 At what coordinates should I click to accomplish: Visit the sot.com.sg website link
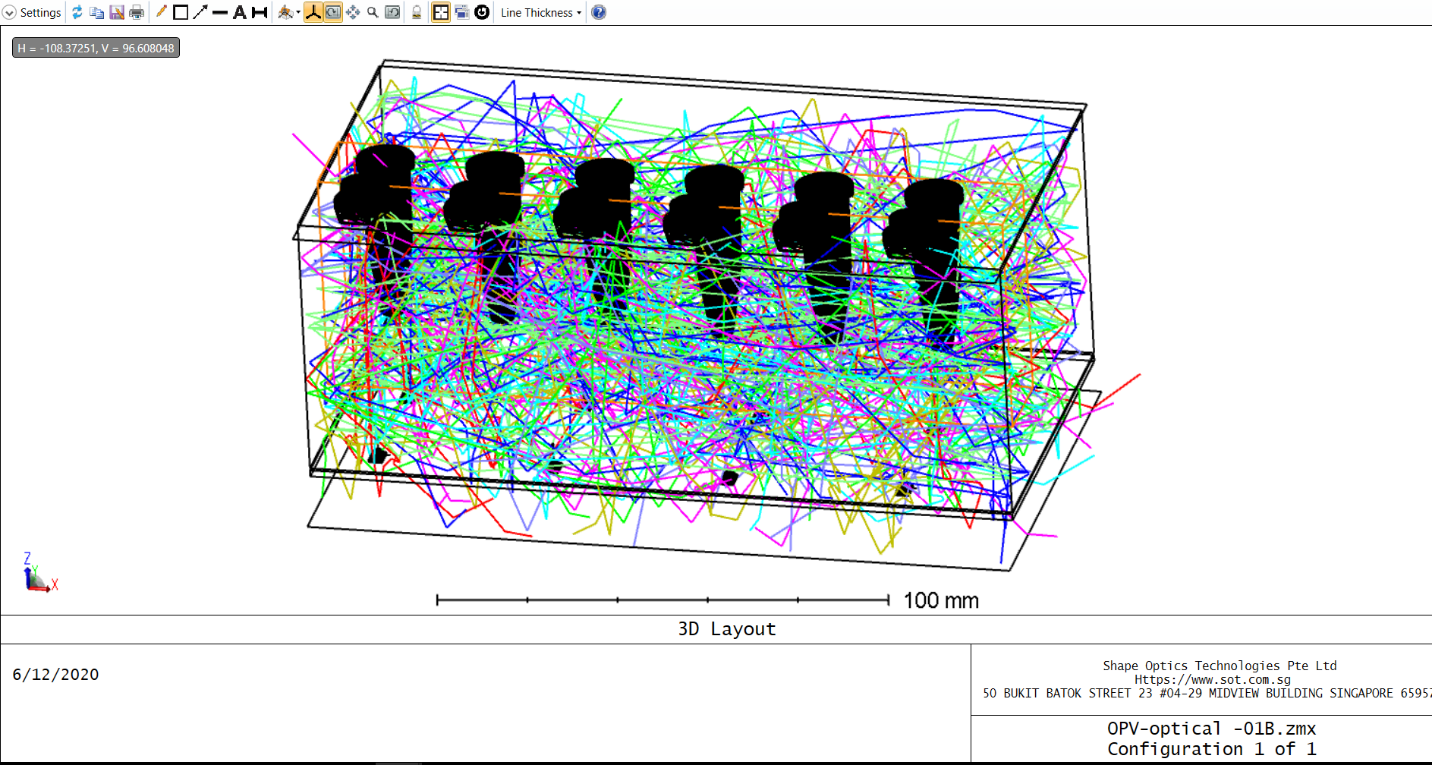coord(1213,678)
